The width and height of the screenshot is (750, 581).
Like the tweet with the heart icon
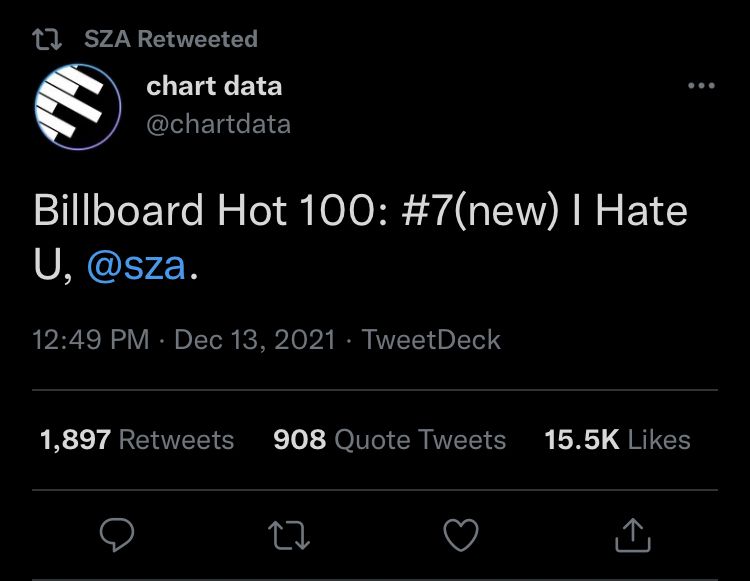pyautogui.click(x=461, y=535)
